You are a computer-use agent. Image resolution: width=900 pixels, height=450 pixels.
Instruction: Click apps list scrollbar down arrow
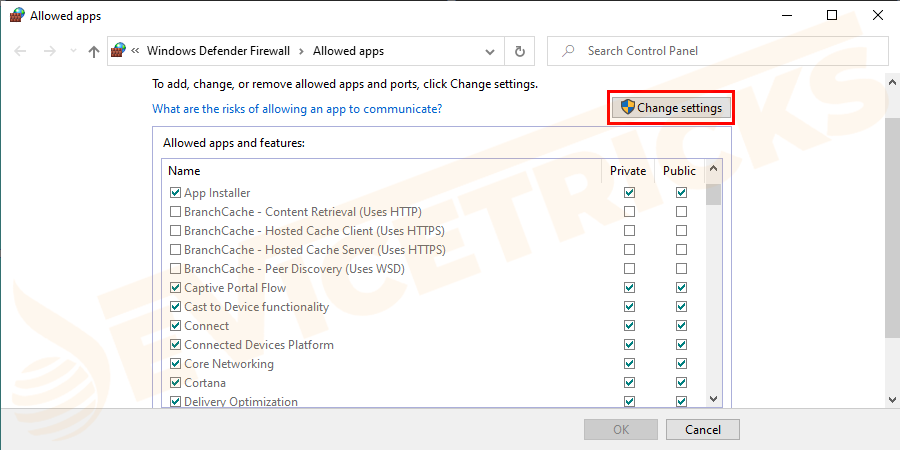click(713, 398)
